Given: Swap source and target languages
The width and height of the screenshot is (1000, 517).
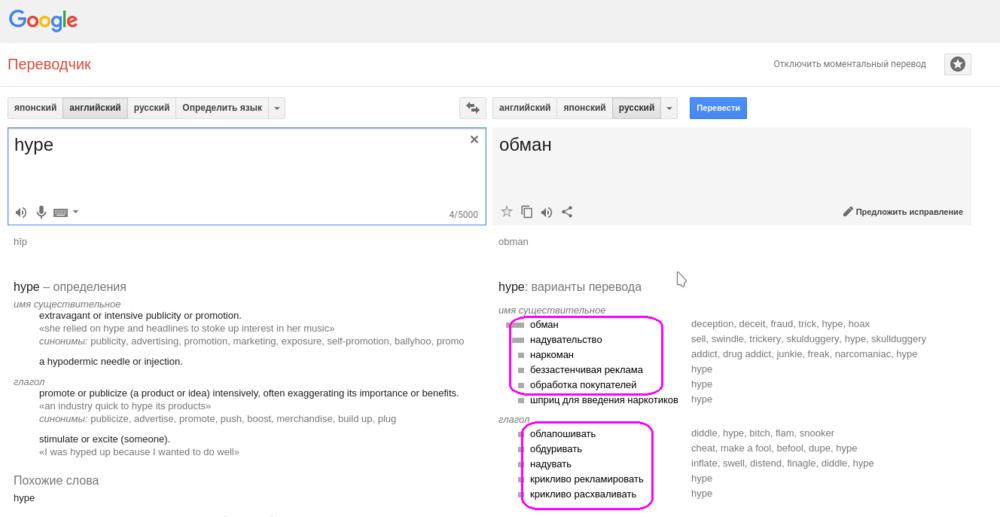Looking at the screenshot, I should [x=473, y=108].
